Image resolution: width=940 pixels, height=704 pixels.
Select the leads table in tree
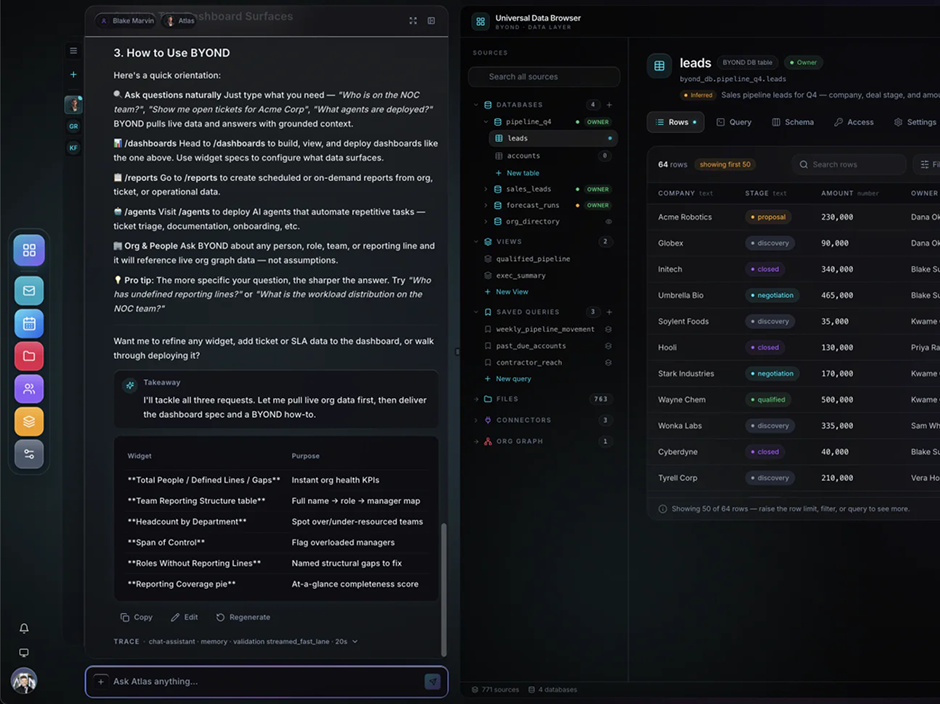pos(553,139)
